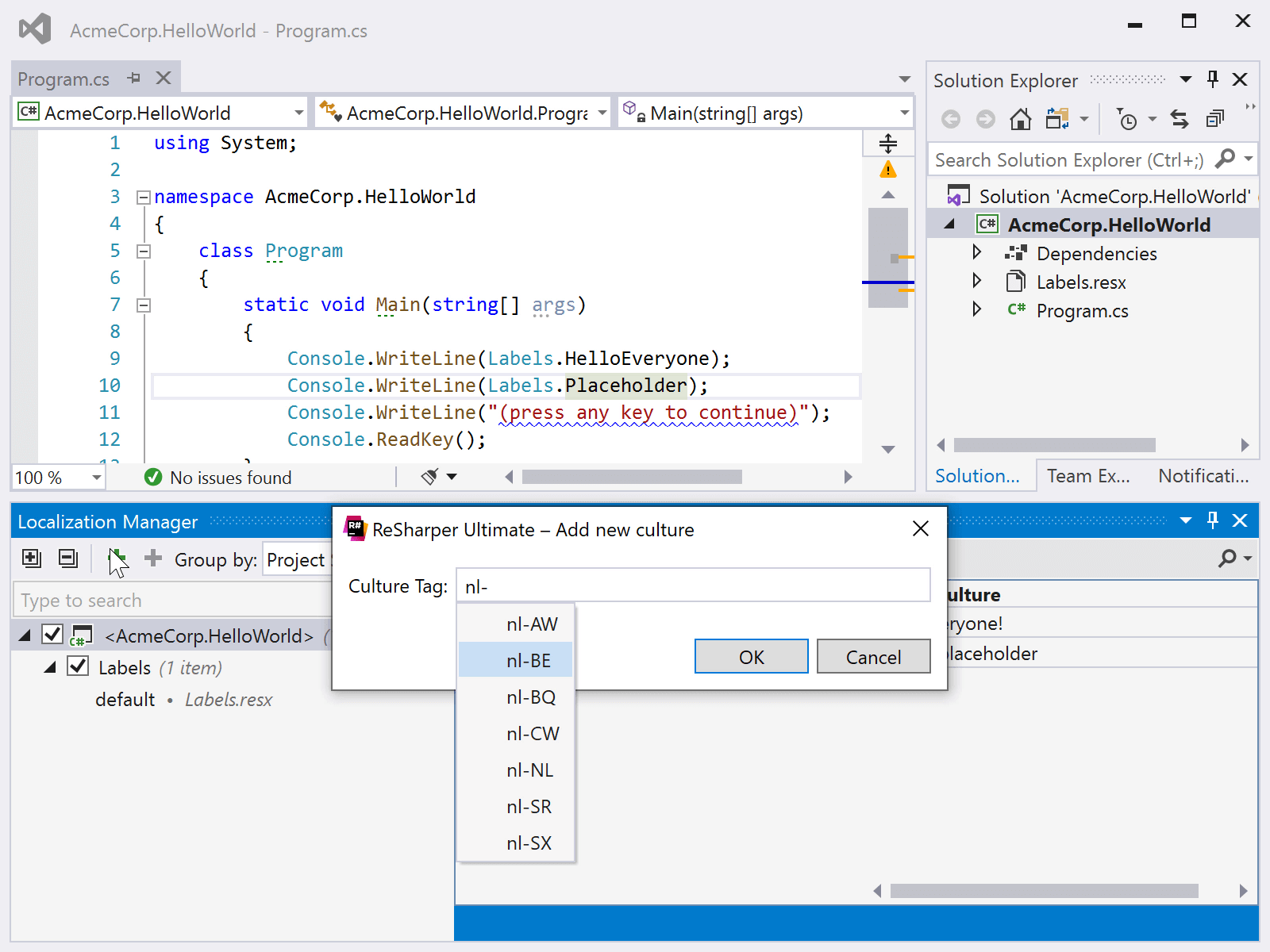Screen dimensions: 1270x952
Task: Click the code cleanup broom icon
Action: click(x=429, y=477)
